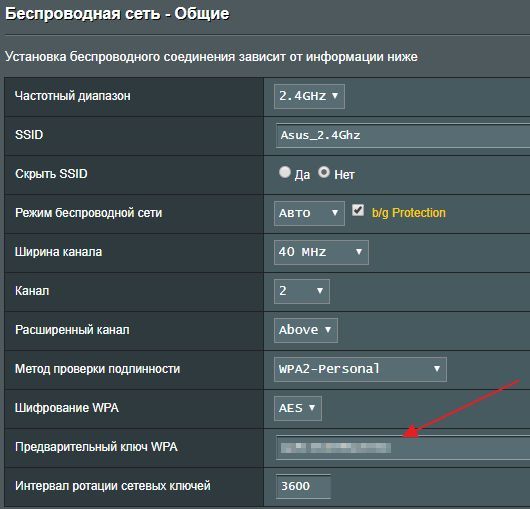This screenshot has height=509, width=530.
Task: Click the SSID field with Asus_2.4Ghz
Action: click(x=403, y=136)
